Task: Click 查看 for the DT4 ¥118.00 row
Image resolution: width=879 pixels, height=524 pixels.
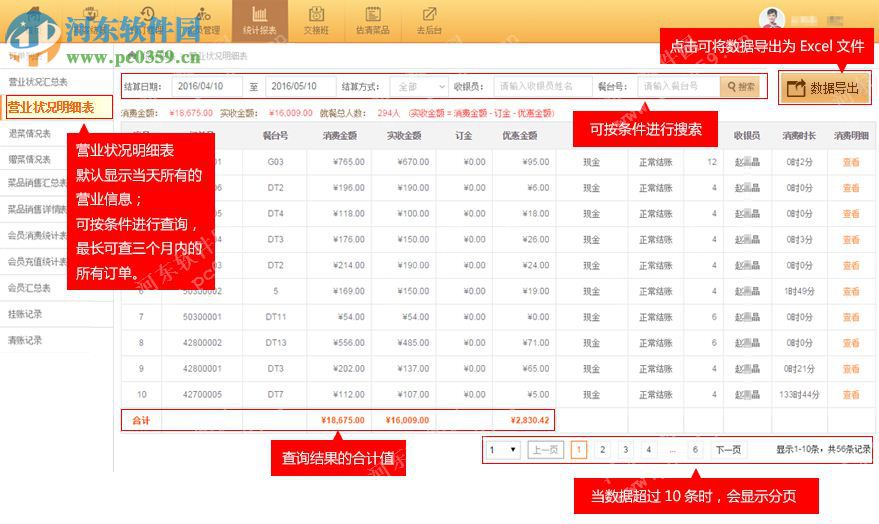Action: pos(851,214)
